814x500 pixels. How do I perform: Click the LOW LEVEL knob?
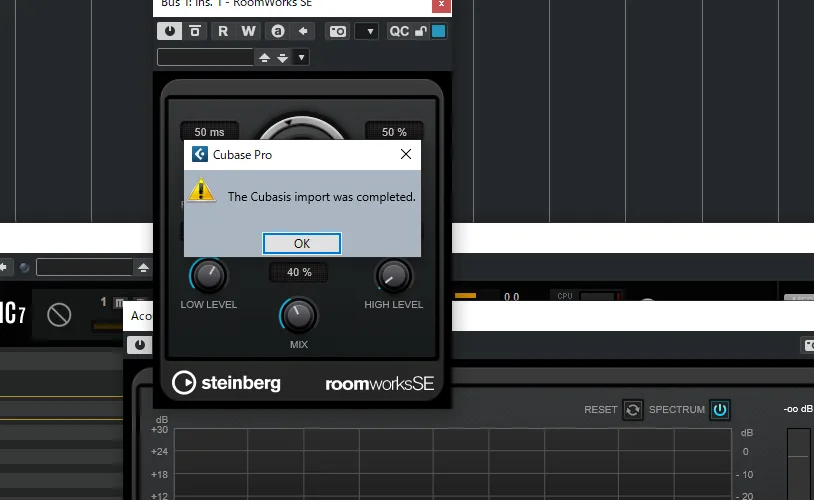tap(209, 275)
